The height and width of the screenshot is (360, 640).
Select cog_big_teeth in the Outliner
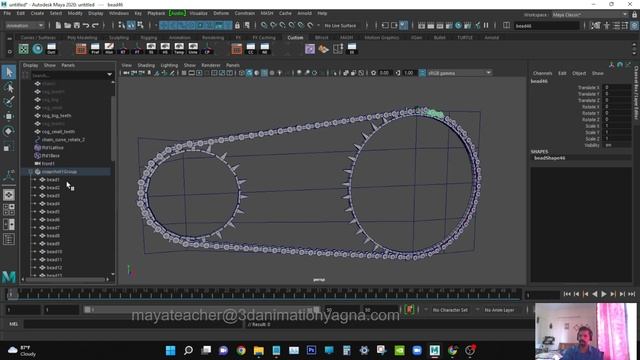tap(57, 116)
